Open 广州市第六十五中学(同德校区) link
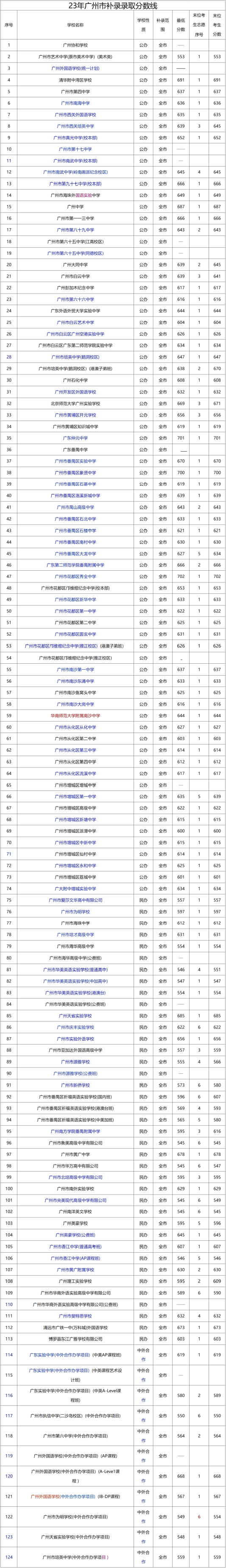Viewport: 226px width, 1568px height. [x=75, y=253]
